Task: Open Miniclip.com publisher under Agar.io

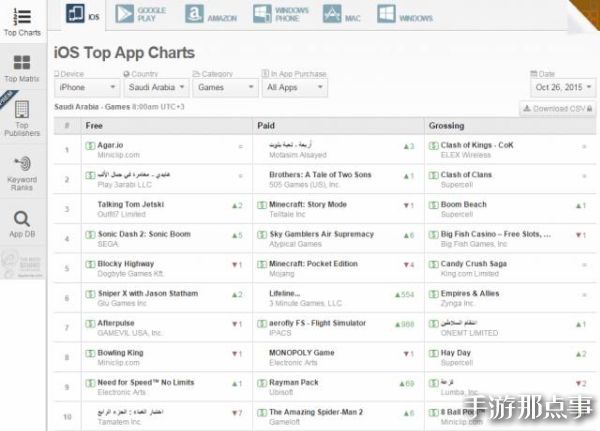Action: [x=119, y=155]
